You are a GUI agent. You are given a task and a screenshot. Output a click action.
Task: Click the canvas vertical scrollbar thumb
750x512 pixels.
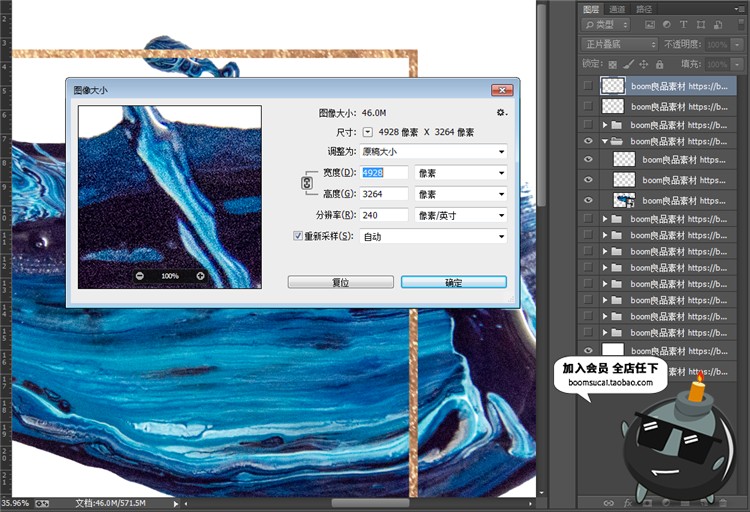point(541,106)
